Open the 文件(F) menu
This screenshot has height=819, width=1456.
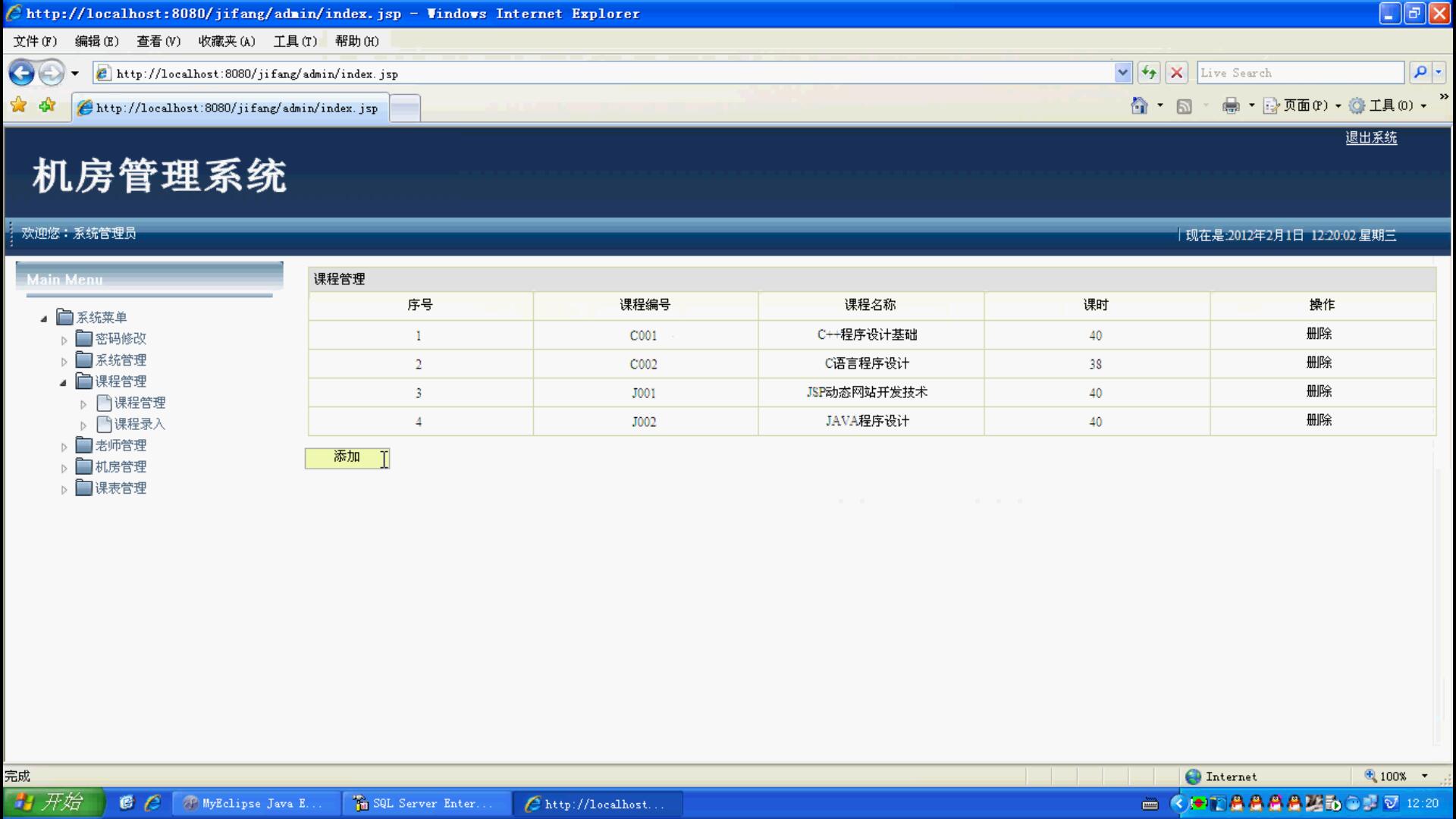click(x=35, y=41)
